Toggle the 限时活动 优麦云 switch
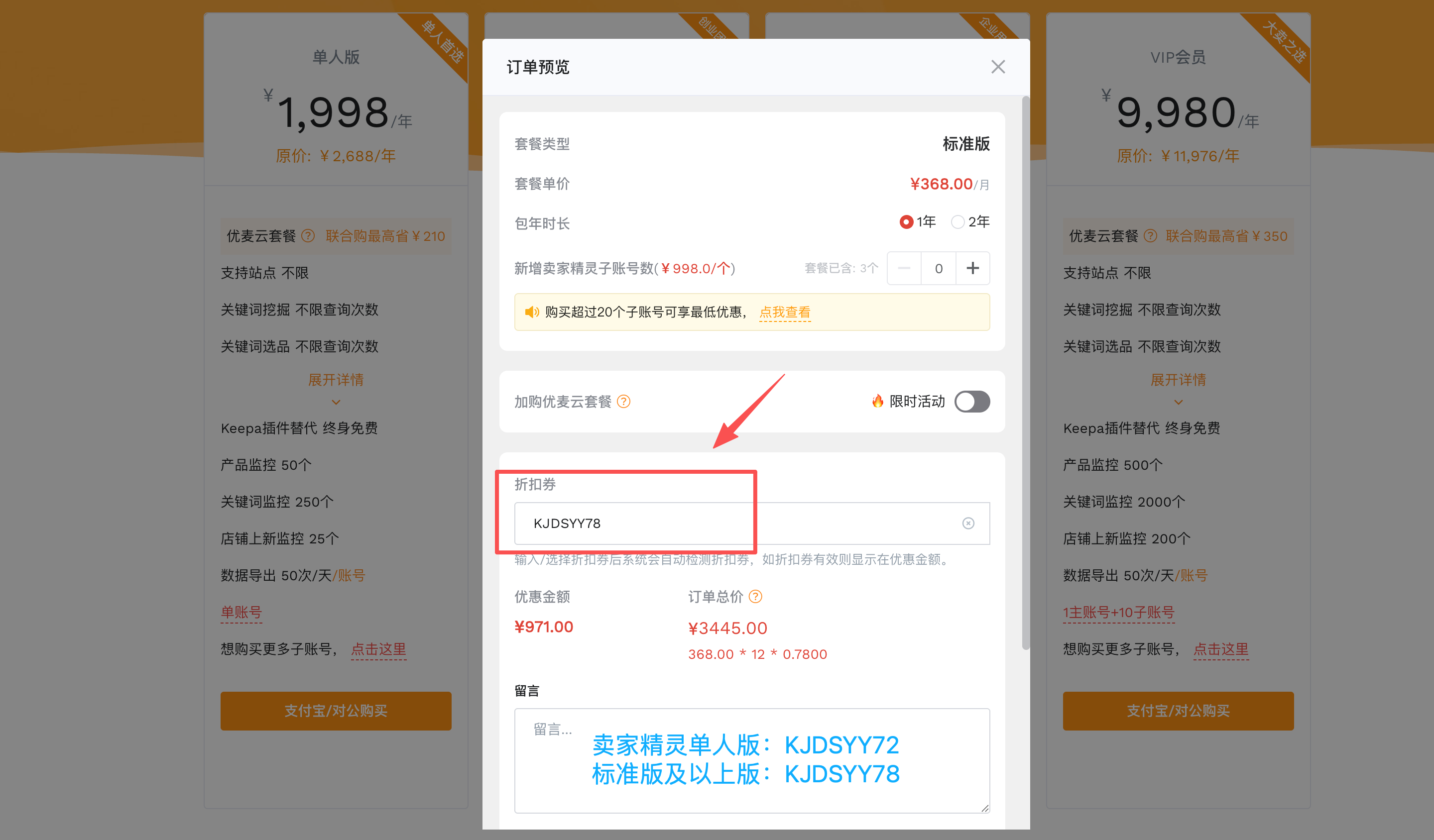 tap(972, 402)
